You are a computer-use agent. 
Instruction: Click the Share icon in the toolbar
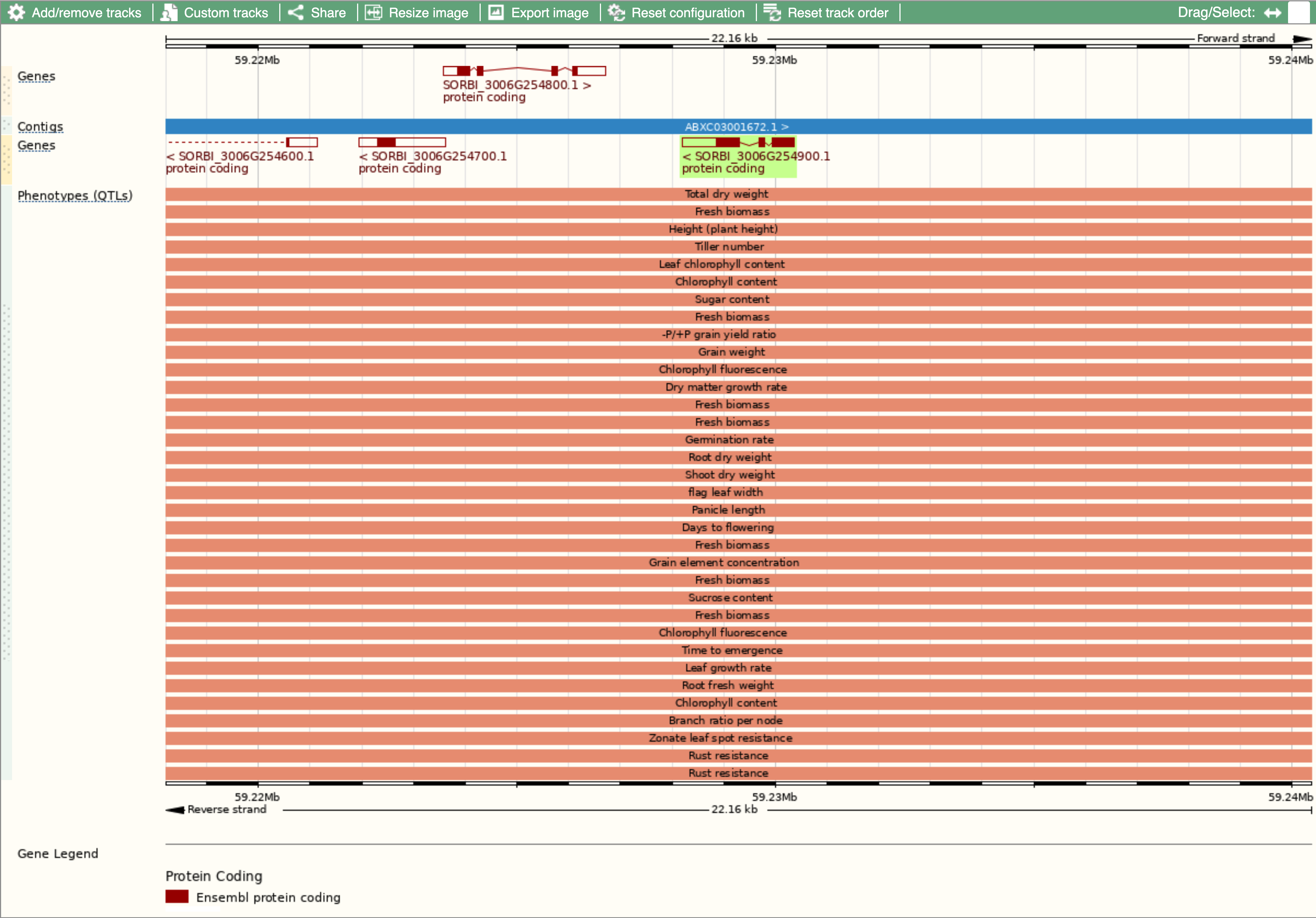pyautogui.click(x=296, y=12)
